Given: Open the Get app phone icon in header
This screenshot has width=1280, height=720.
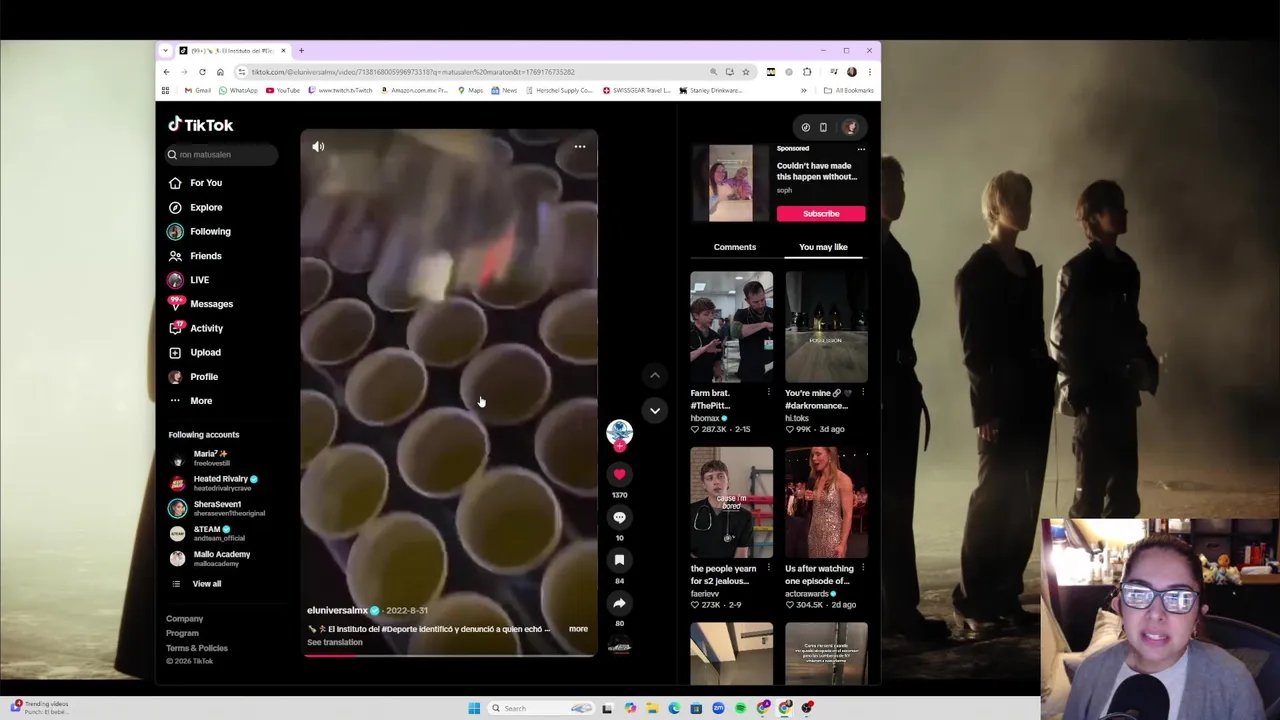Looking at the screenshot, I should (x=823, y=127).
